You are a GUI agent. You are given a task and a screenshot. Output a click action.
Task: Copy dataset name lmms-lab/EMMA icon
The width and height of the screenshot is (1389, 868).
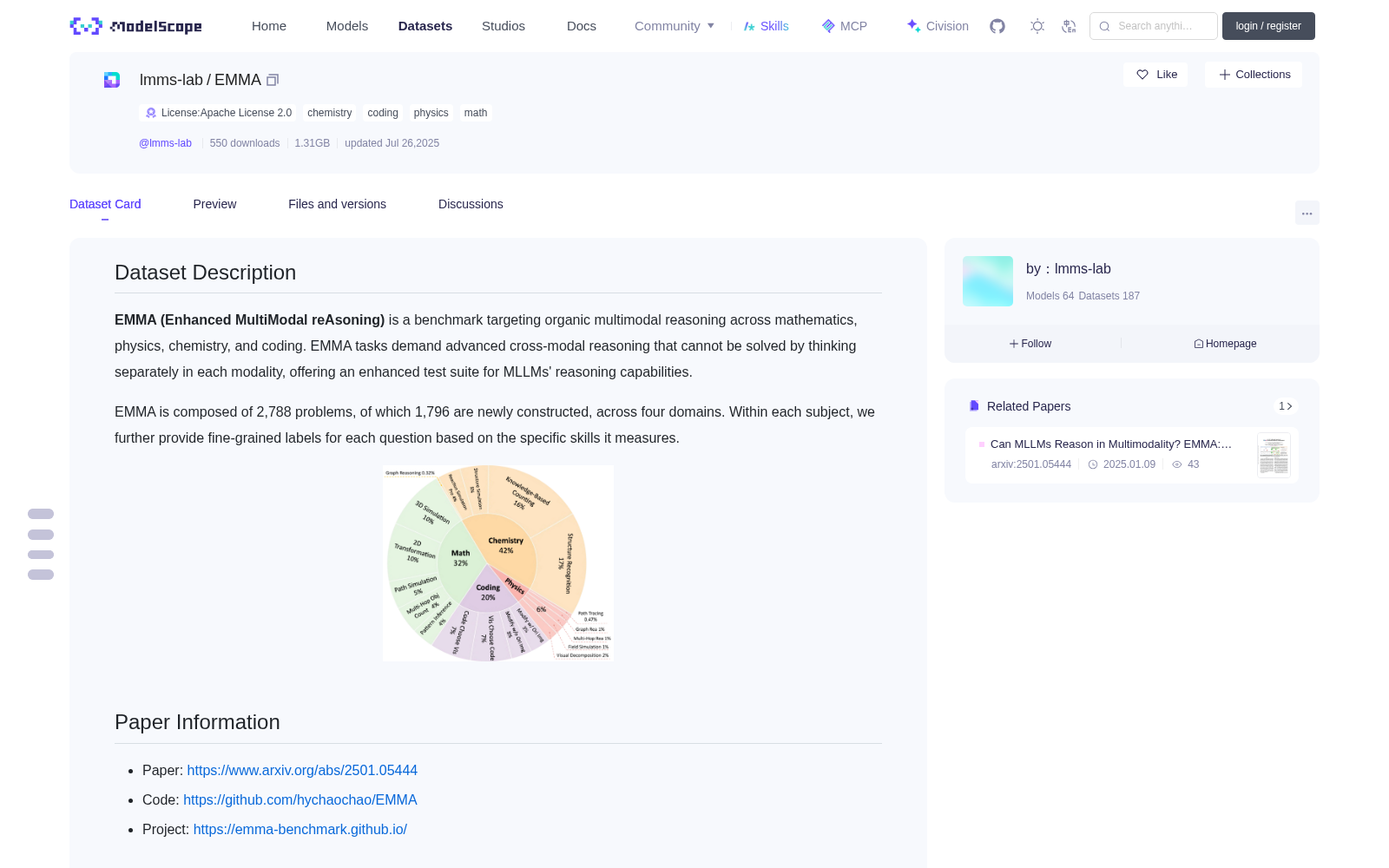click(x=273, y=80)
